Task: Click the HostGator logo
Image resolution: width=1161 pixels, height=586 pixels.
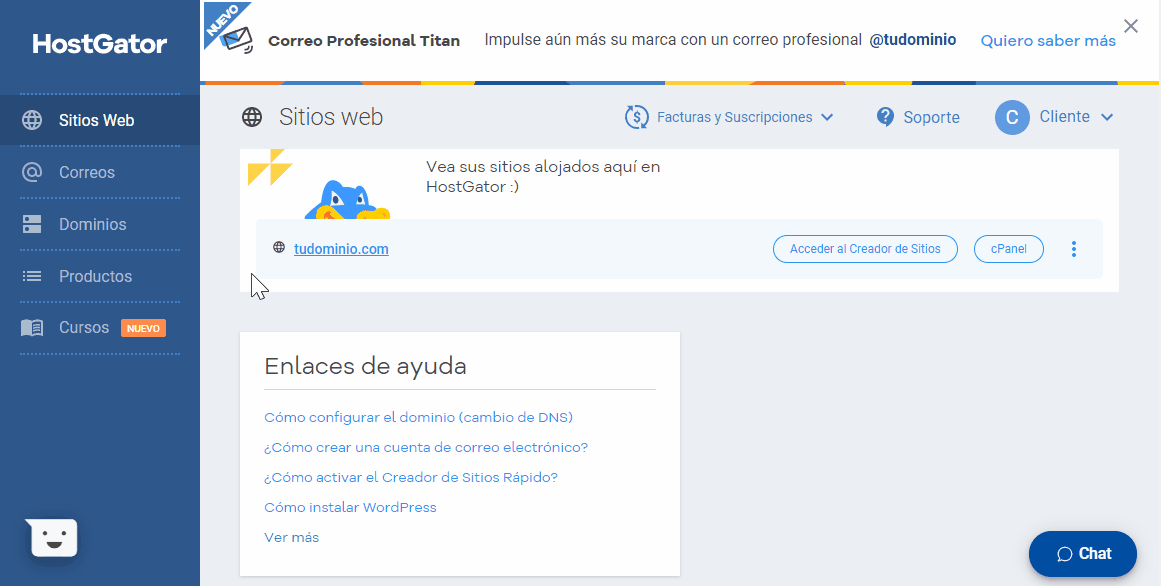Action: [100, 44]
